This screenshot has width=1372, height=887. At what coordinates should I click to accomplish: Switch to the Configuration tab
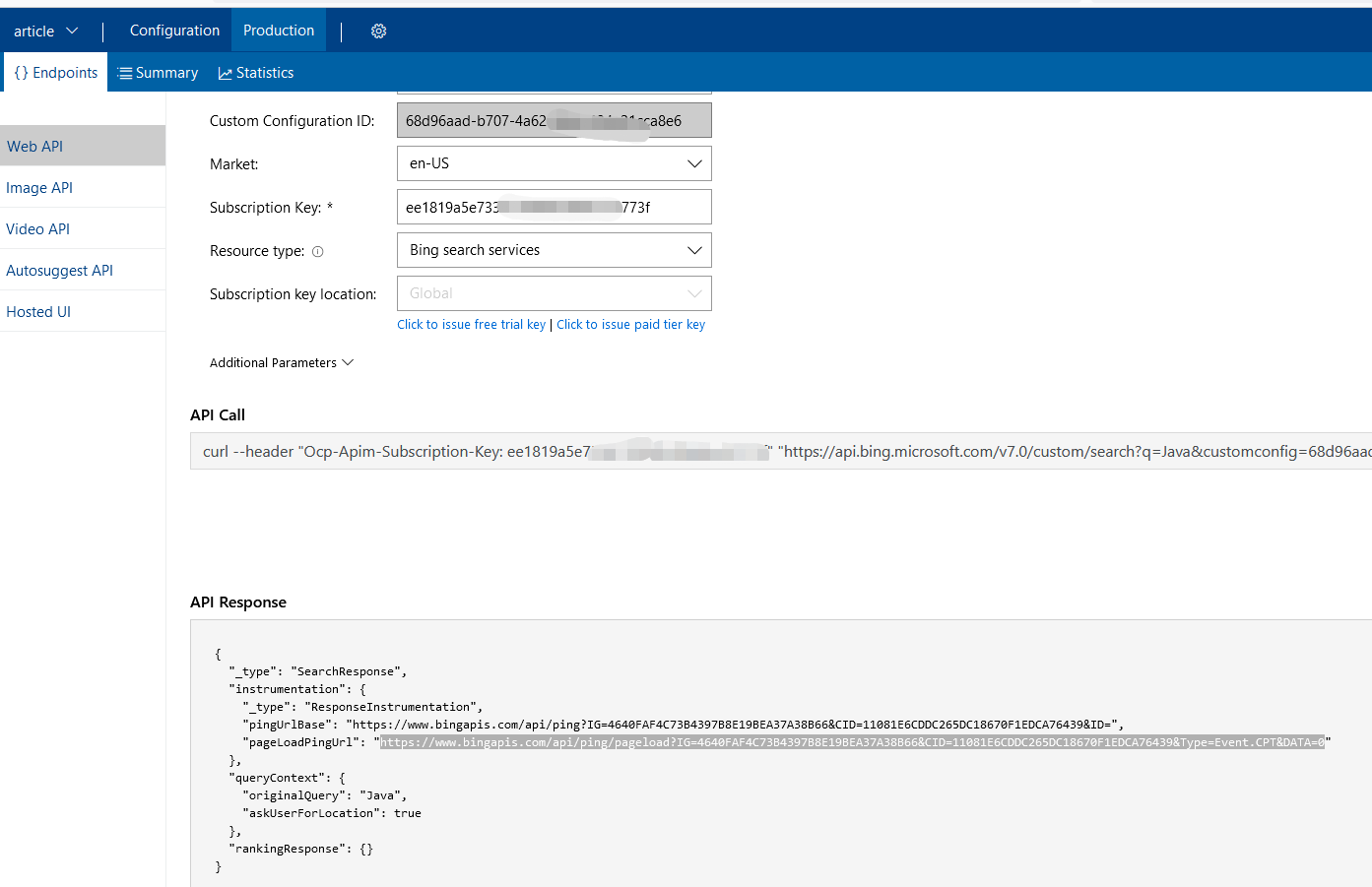point(174,31)
